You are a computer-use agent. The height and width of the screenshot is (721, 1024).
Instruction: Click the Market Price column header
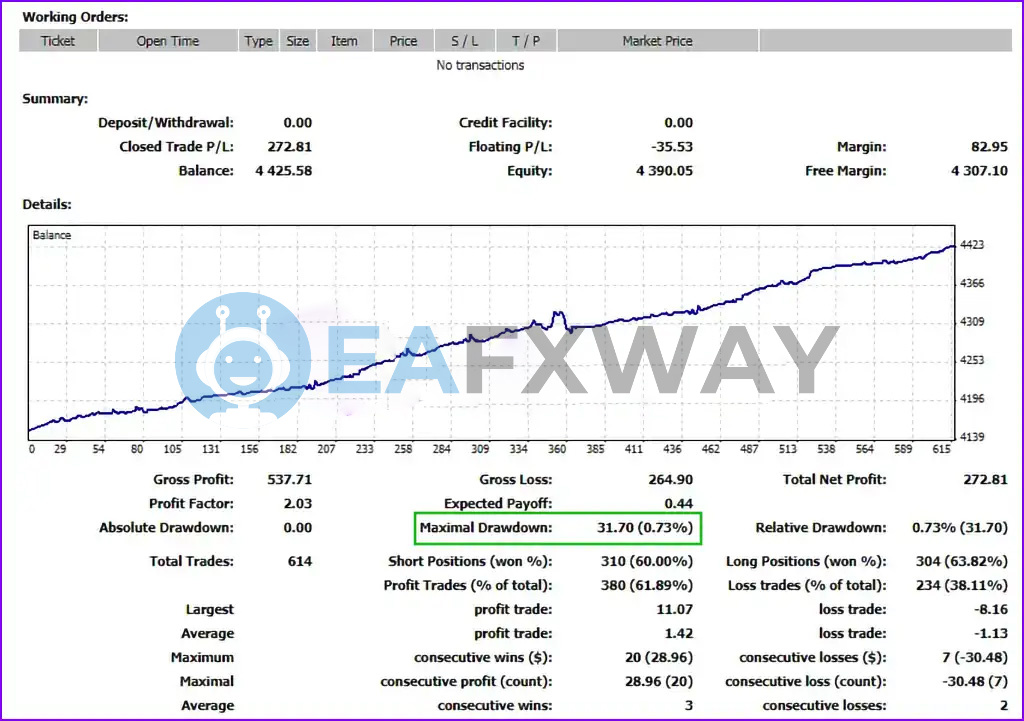pos(657,40)
